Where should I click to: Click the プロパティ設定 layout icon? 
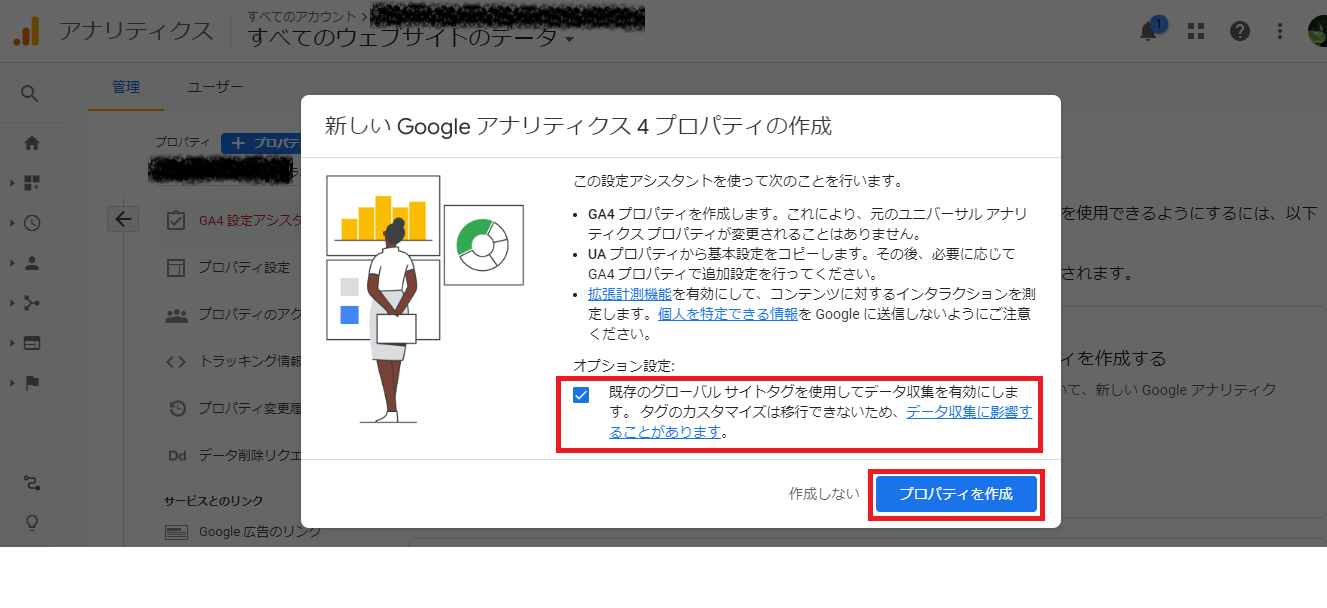click(176, 267)
